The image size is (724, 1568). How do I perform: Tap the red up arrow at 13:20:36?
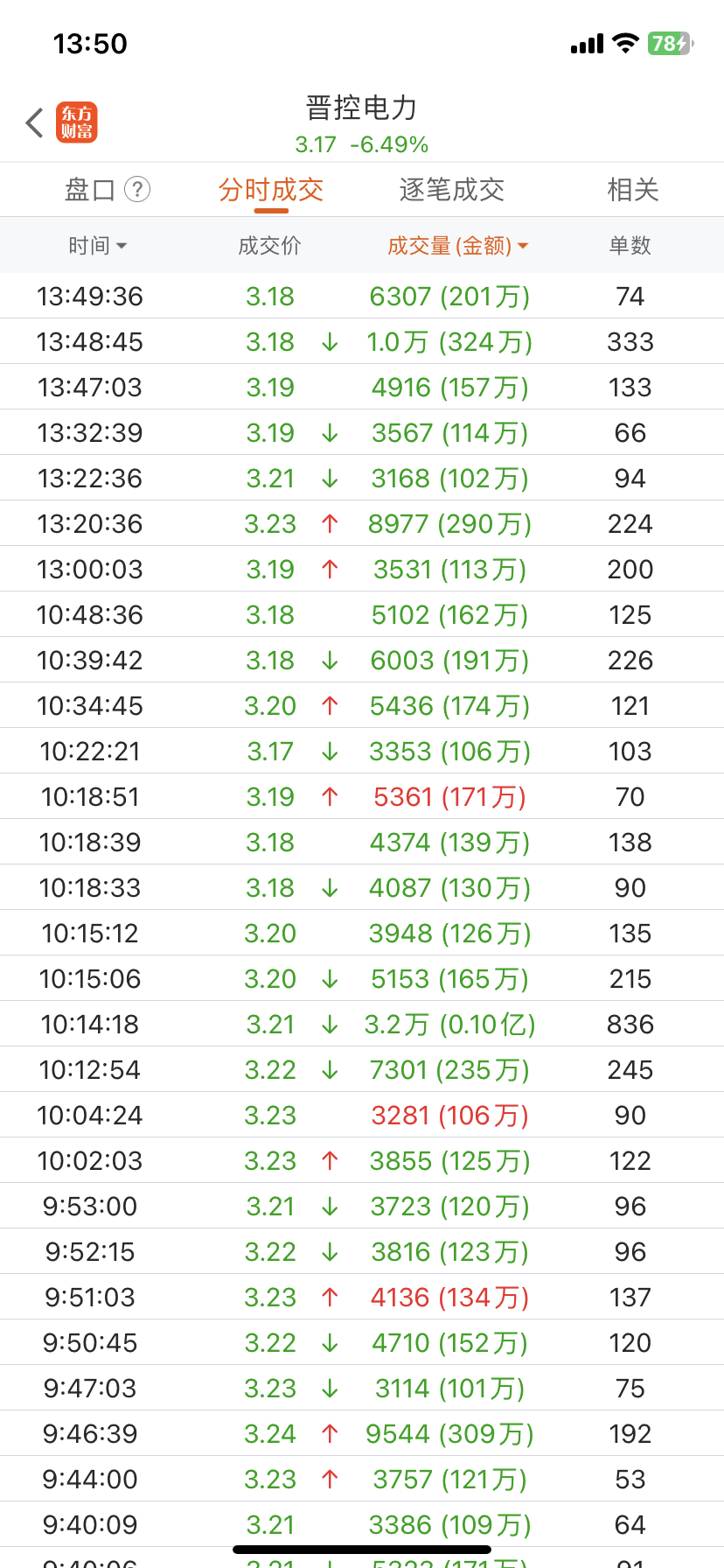pos(330,524)
